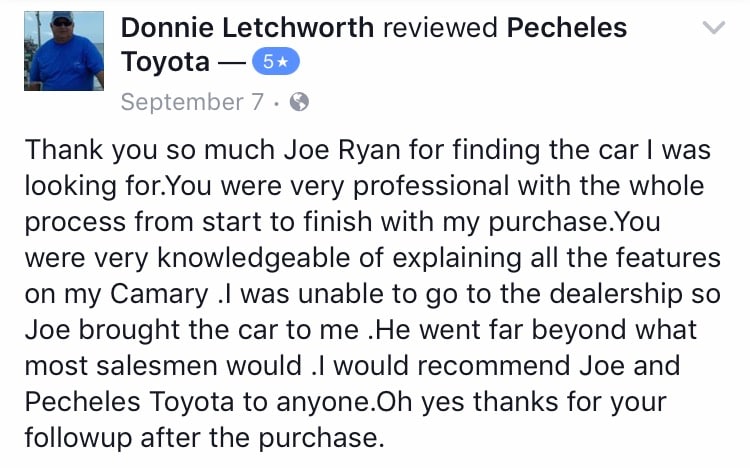Visit Donnie Letchworth's profile name link
The image size is (750, 468).
pos(247,27)
